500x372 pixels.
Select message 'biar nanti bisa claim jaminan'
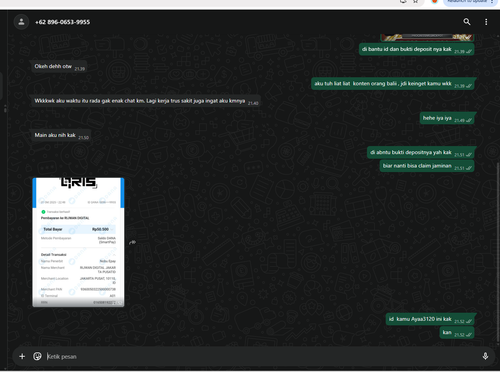pyautogui.click(x=427, y=166)
